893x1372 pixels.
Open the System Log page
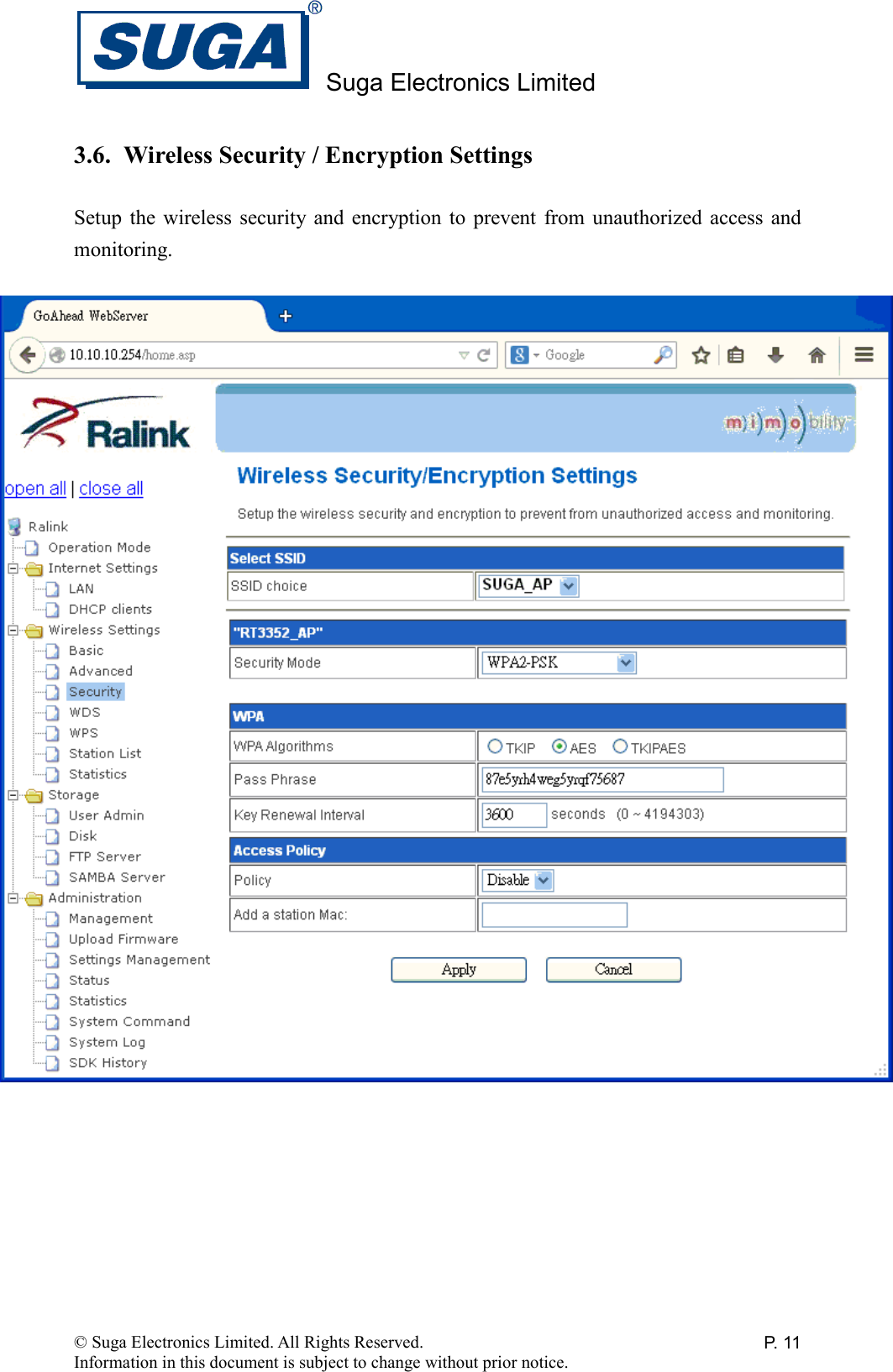click(x=107, y=1042)
